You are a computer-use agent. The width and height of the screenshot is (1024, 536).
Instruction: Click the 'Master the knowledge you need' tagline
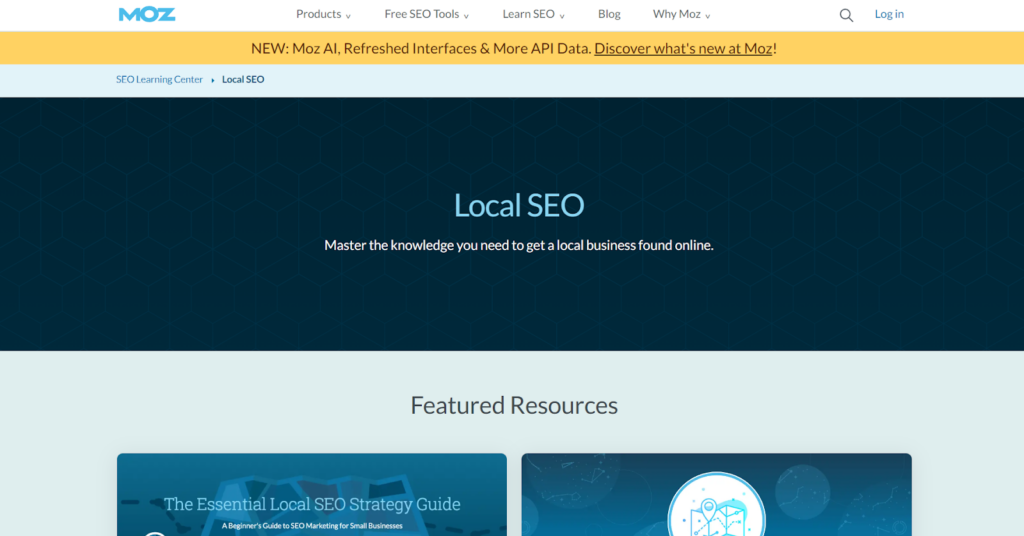pos(519,245)
